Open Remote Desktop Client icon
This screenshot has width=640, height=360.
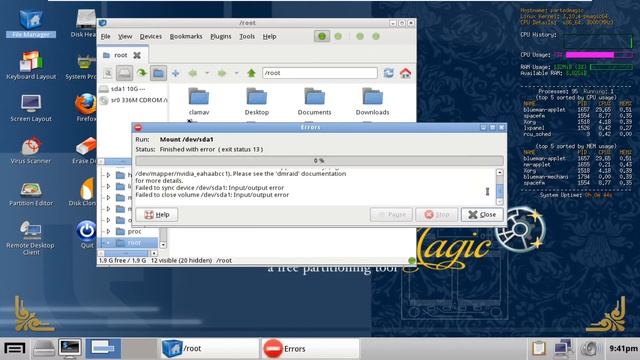point(31,238)
